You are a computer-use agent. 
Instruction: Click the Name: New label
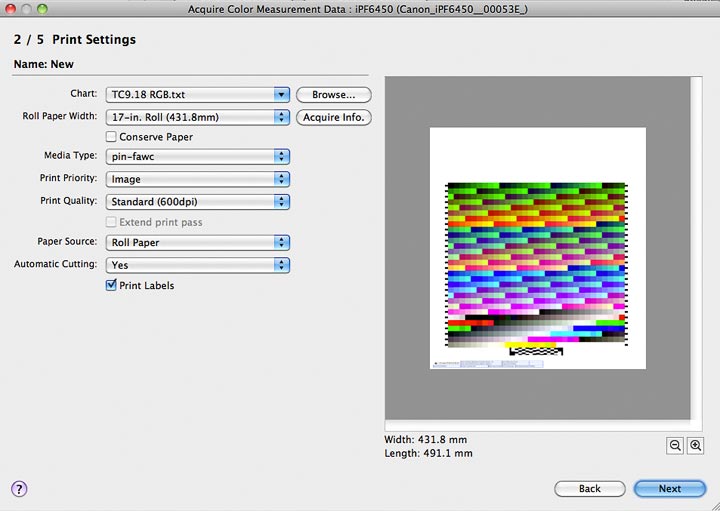[x=44, y=64]
